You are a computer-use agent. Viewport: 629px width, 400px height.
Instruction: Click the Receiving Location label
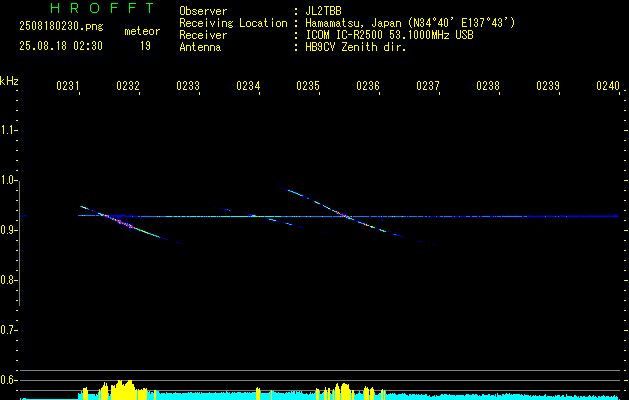233,23
